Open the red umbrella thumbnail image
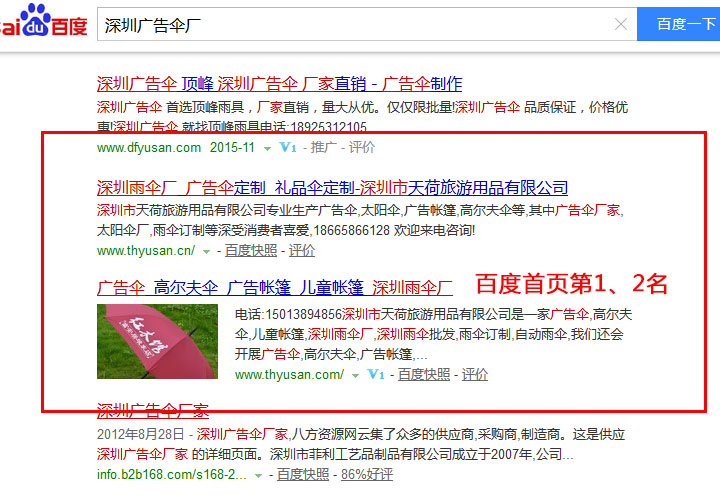 (157, 342)
